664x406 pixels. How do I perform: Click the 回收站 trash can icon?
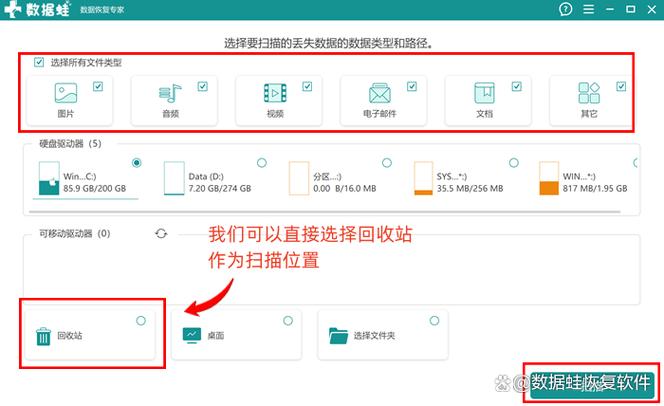tap(43, 337)
